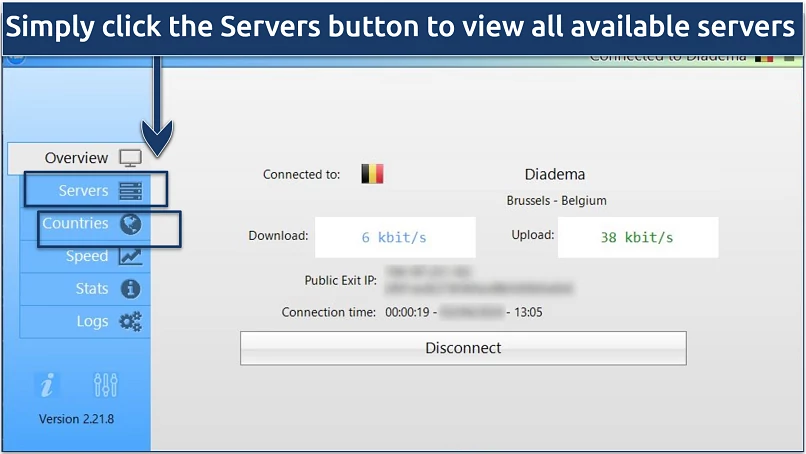The image size is (806, 454).
Task: Click the Upload speed value box
Action: (638, 237)
